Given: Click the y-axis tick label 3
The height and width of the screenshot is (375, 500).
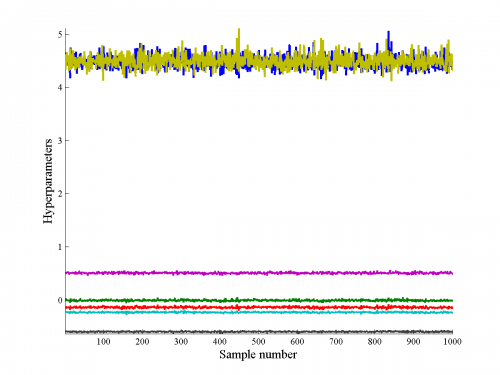Looking at the screenshot, I should pyautogui.click(x=60, y=140).
